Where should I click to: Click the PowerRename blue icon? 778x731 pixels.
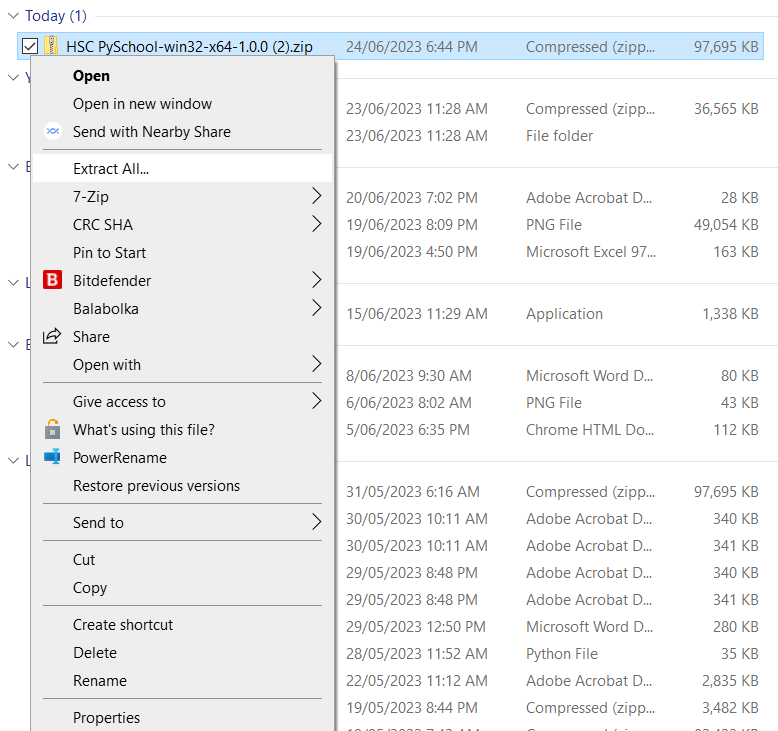coord(53,458)
